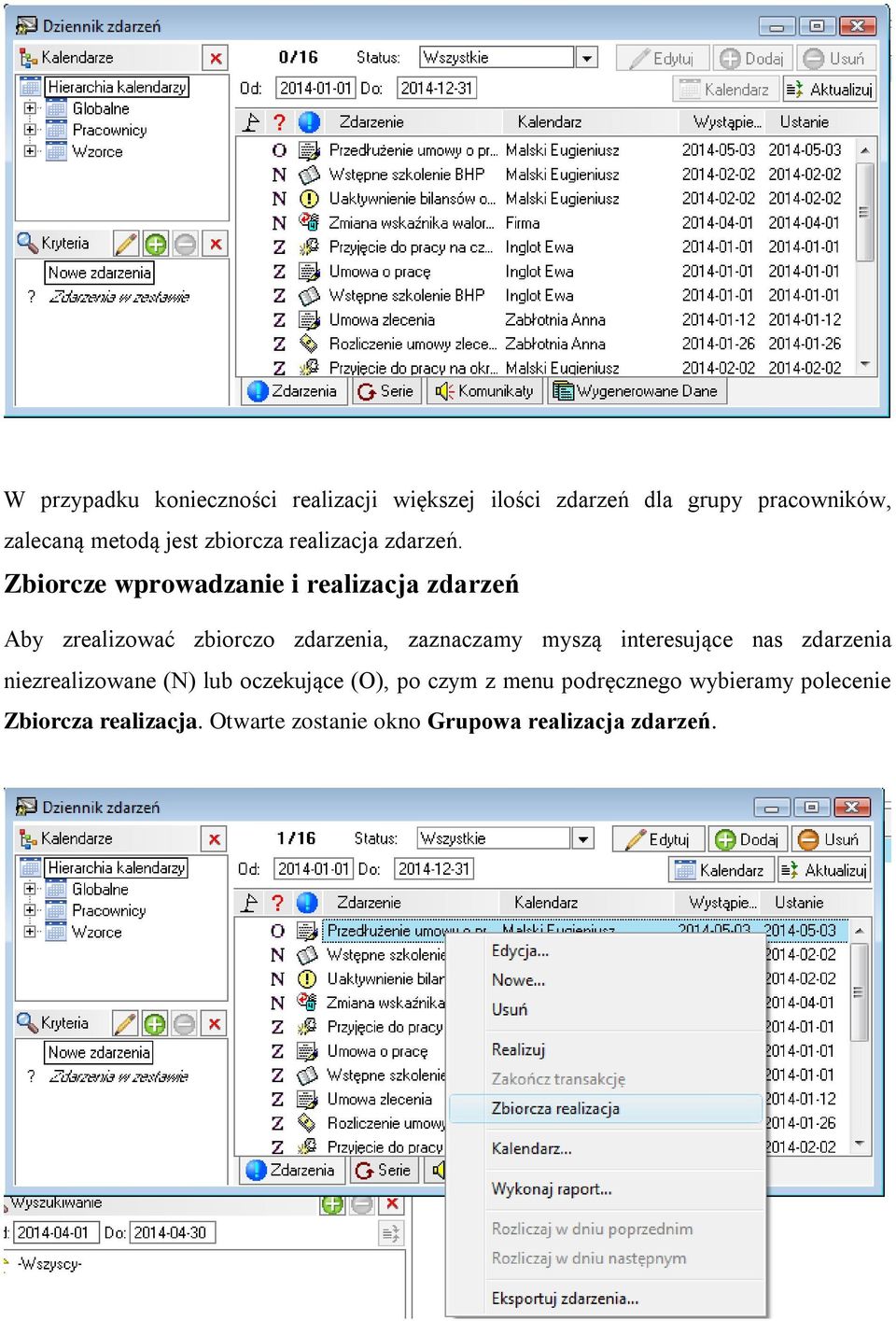Close the Kalendarze panel in the 0/16 window
Viewport: 896px width, 1321px height.
click(216, 58)
